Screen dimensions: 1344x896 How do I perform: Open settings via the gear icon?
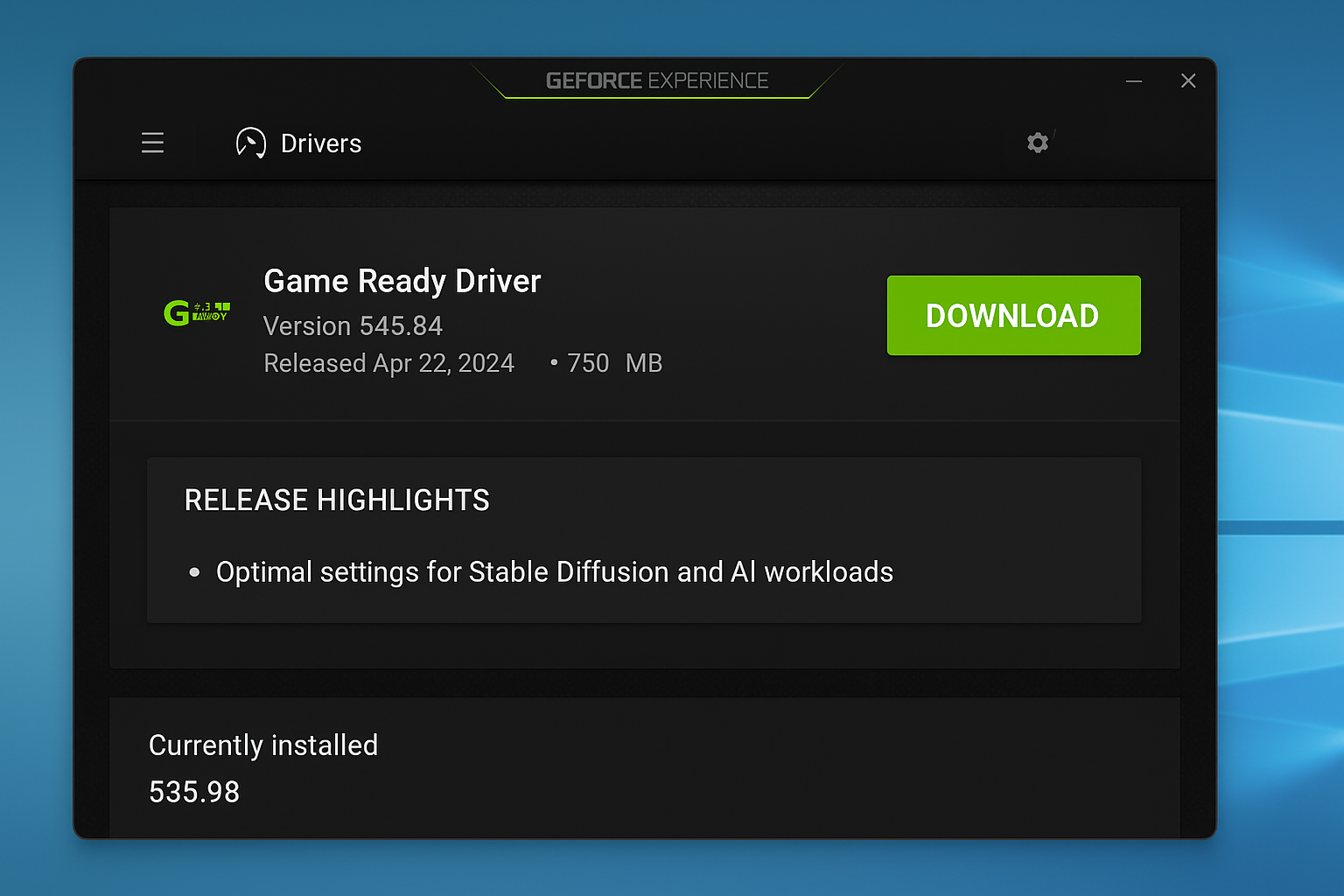(x=1038, y=143)
